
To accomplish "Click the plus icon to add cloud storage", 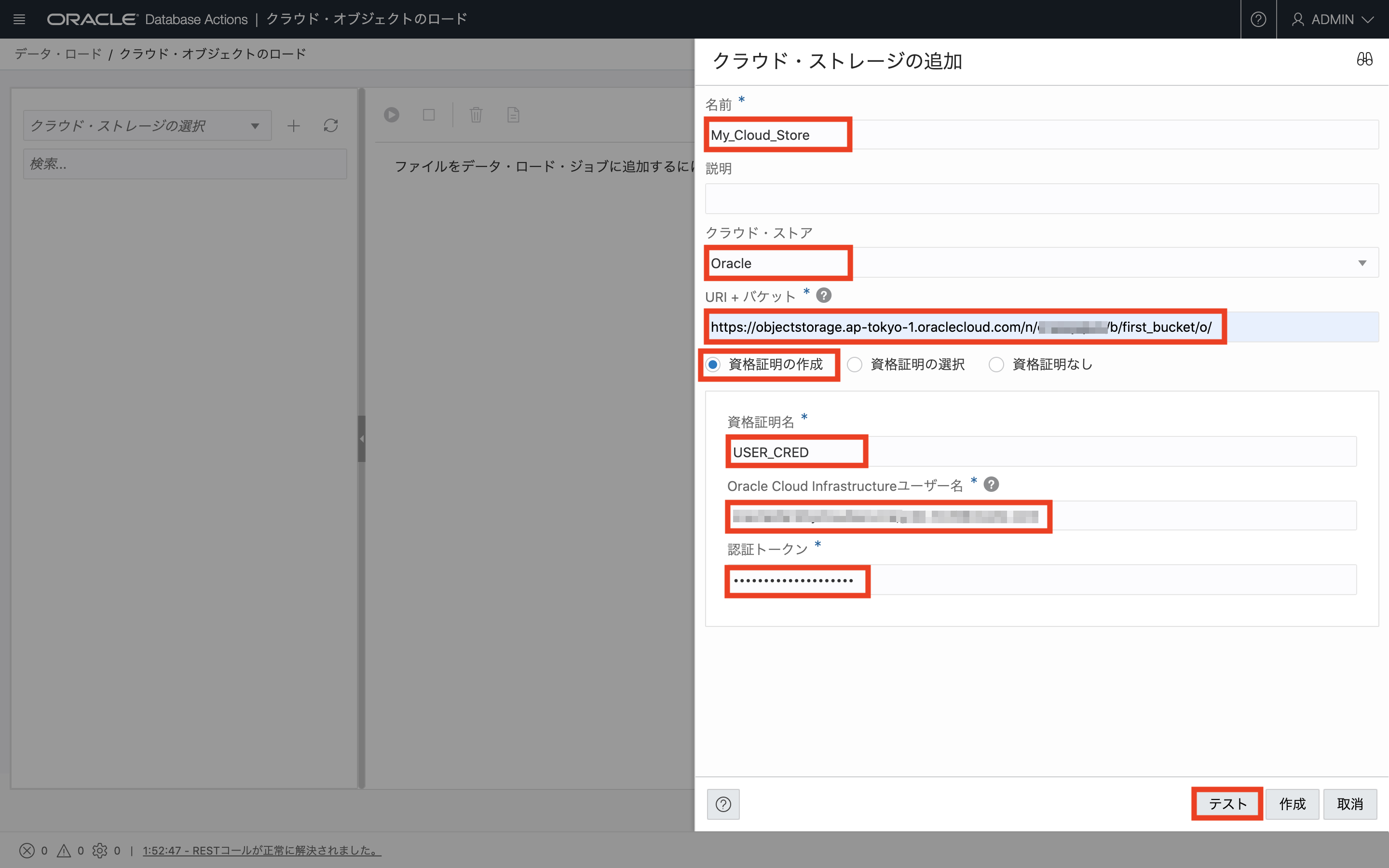I will (x=293, y=126).
